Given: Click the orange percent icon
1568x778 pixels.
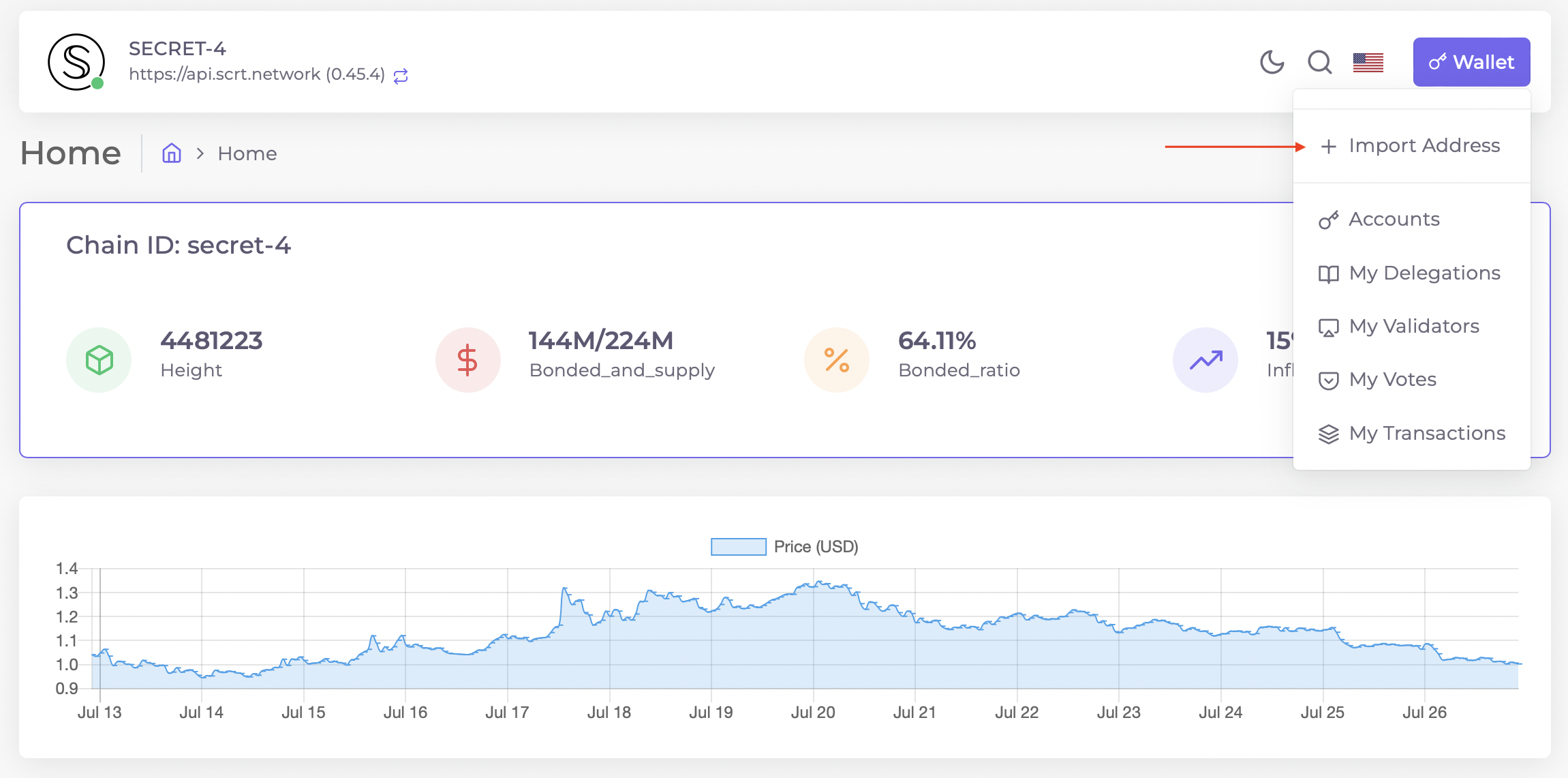Looking at the screenshot, I should pyautogui.click(x=836, y=360).
